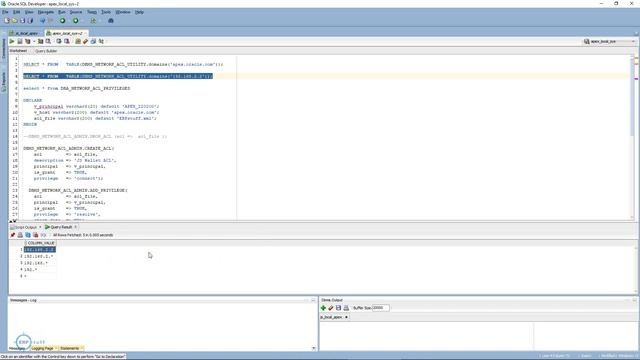Click the Open file folder icon
This screenshot has height=360, width=640.
pyautogui.click(x=15, y=20)
